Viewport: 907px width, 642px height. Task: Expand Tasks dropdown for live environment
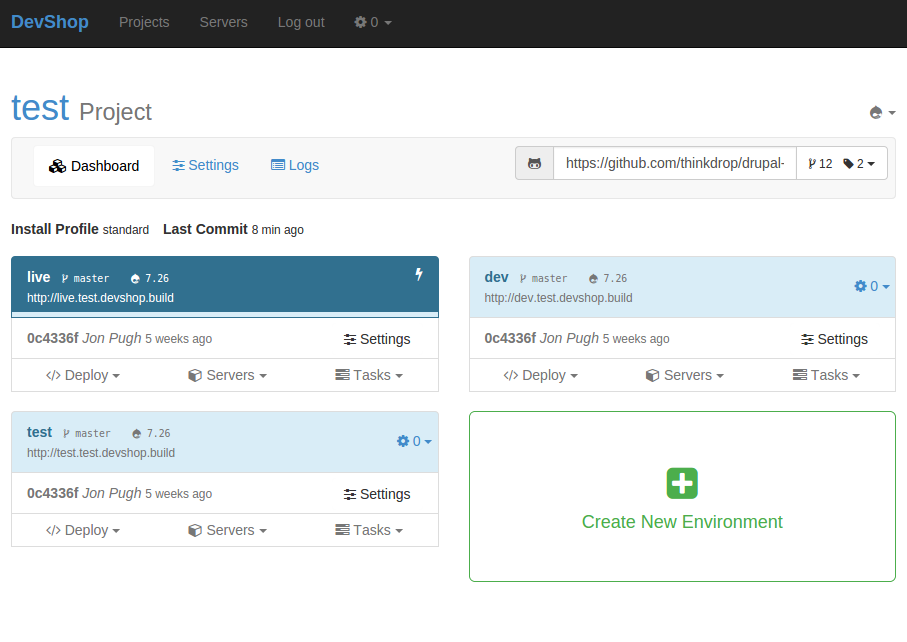[x=369, y=375]
